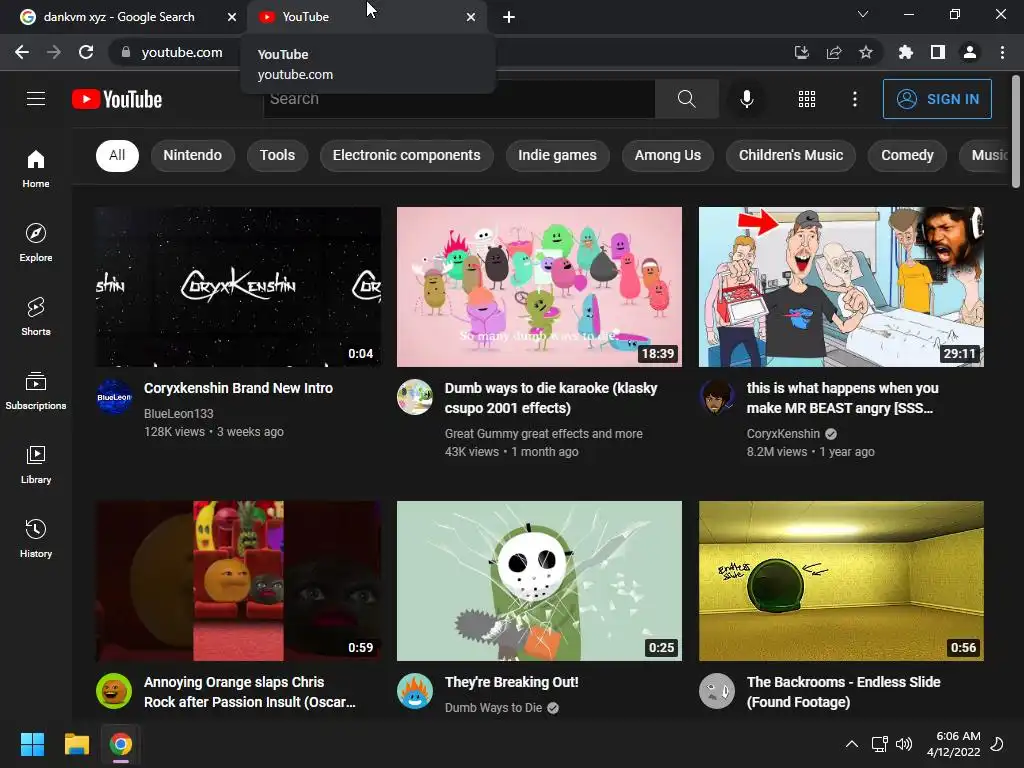The height and width of the screenshot is (768, 1024).
Task: Open Annoying Orange slaps Chris Rock title
Action: pos(249,692)
